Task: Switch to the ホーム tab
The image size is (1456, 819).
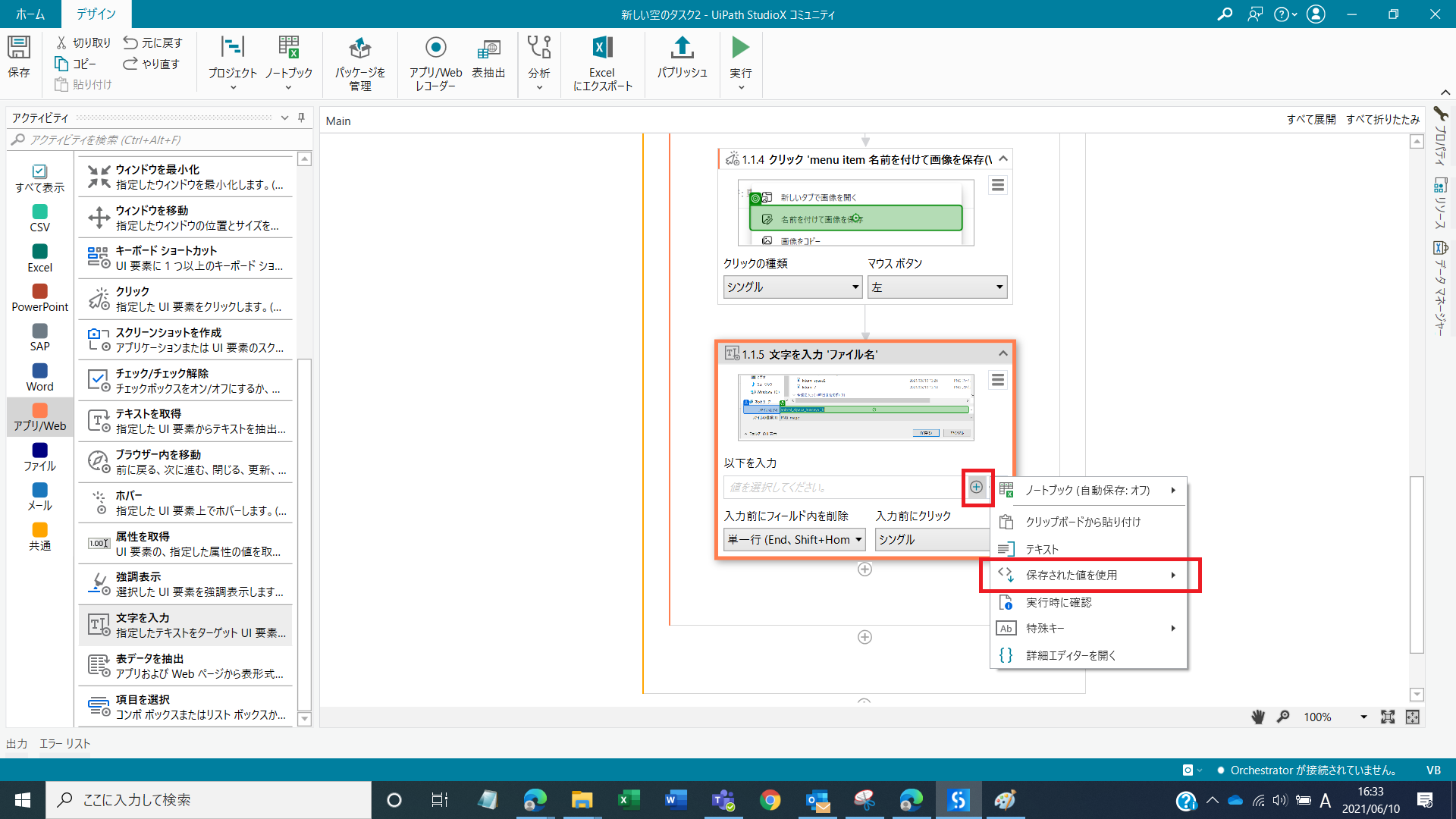Action: point(30,14)
